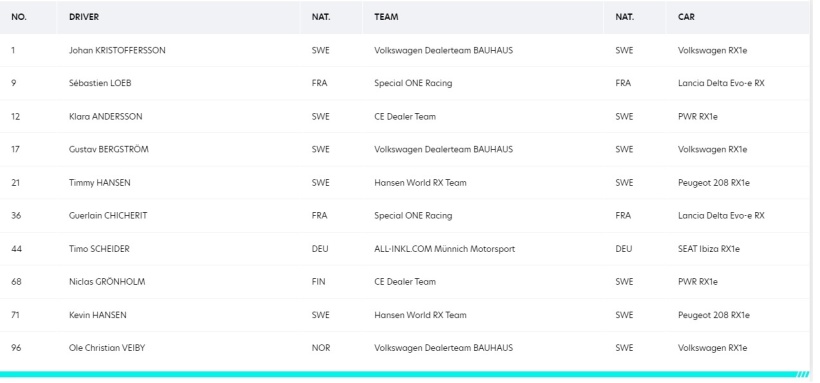This screenshot has width=820, height=383.
Task: Select driver Guerlain CHICHERIT
Action: coord(108,215)
